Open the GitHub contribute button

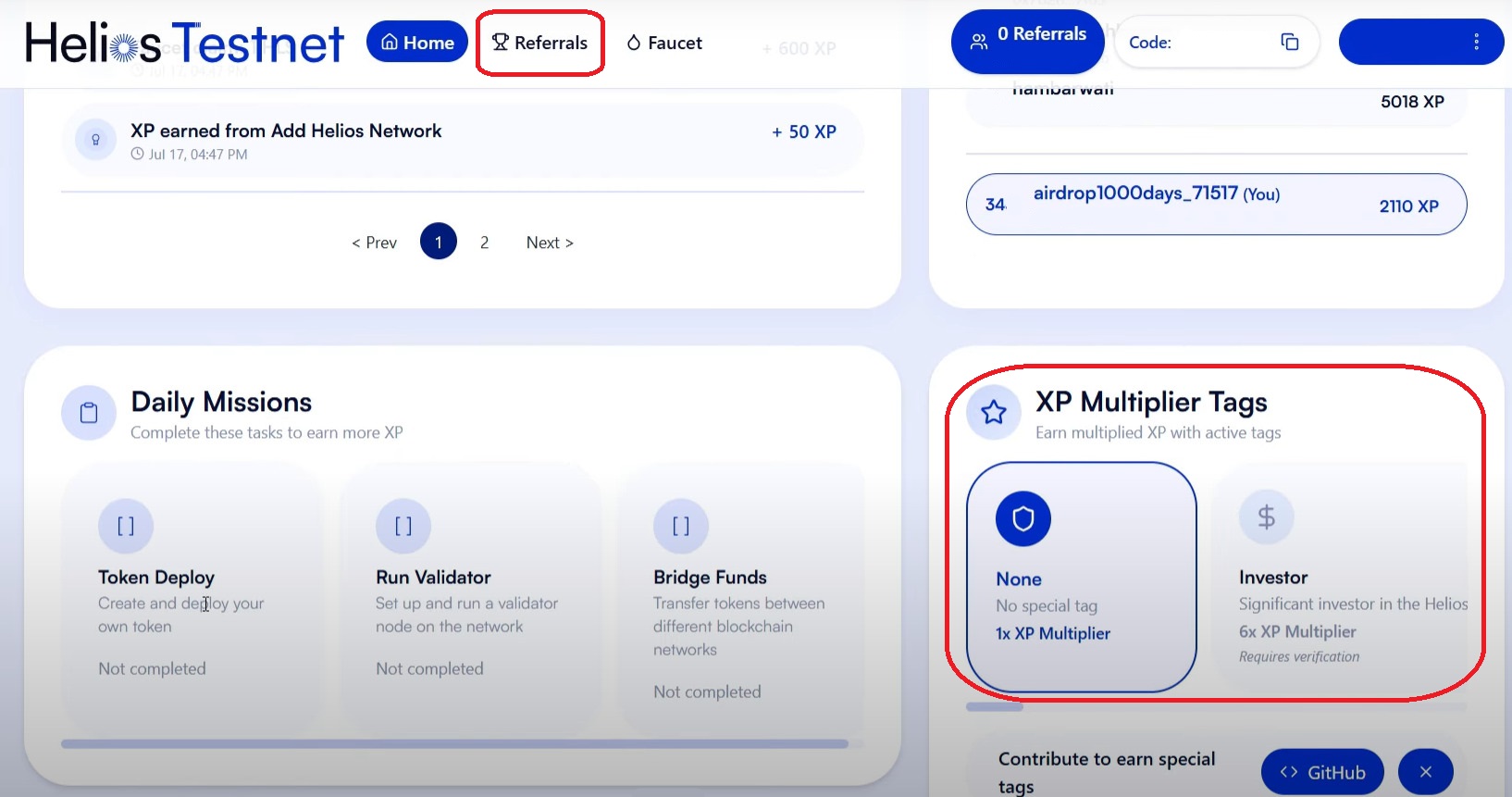click(1322, 772)
